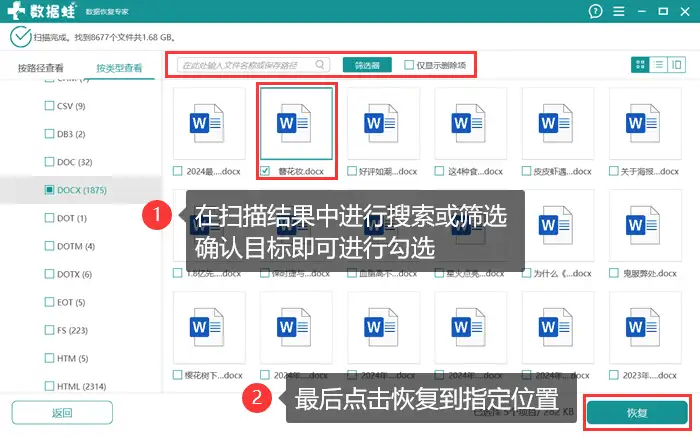700x438 pixels.
Task: Check the CSV (9) file type box
Action: (50, 106)
